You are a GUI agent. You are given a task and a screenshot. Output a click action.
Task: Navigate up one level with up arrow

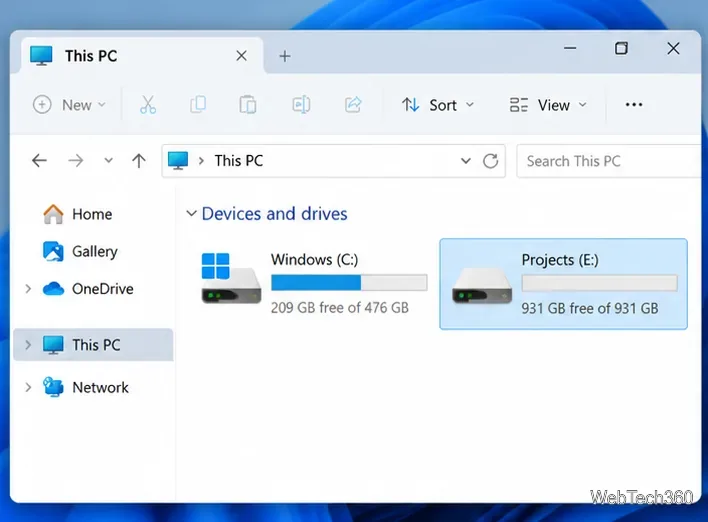click(x=139, y=160)
